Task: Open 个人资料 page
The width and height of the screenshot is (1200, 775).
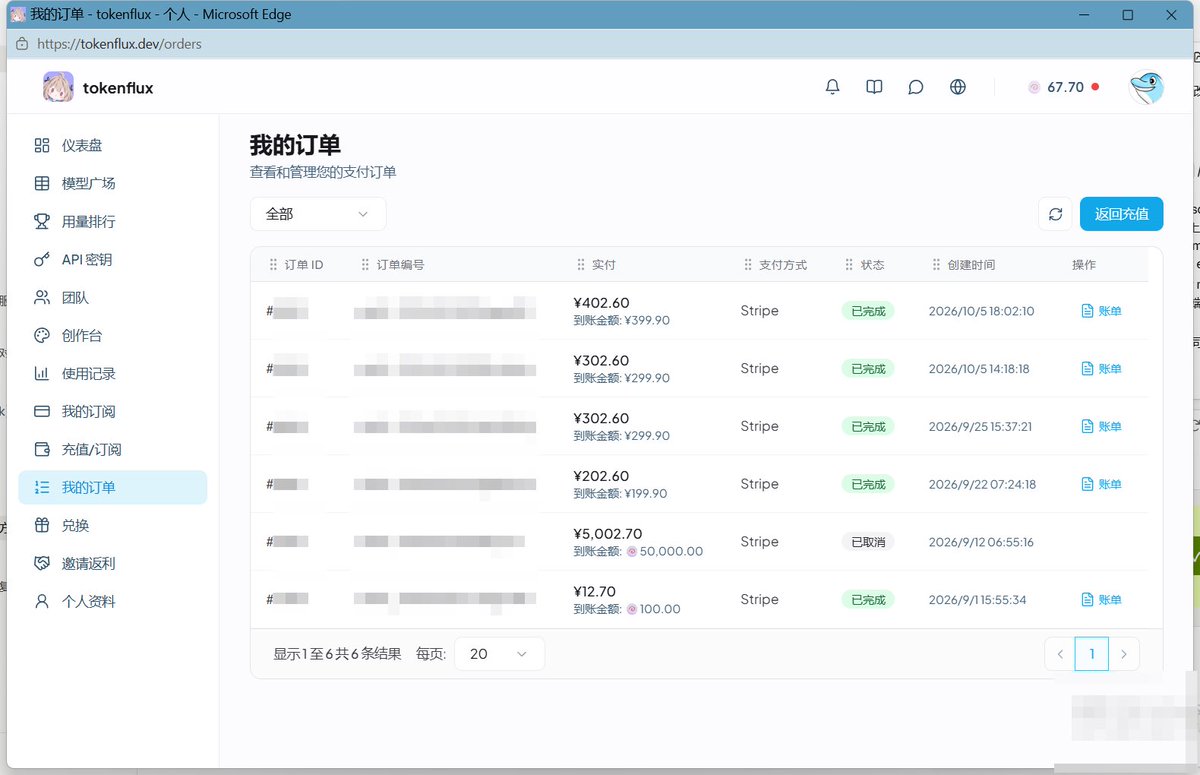Action: (x=113, y=601)
